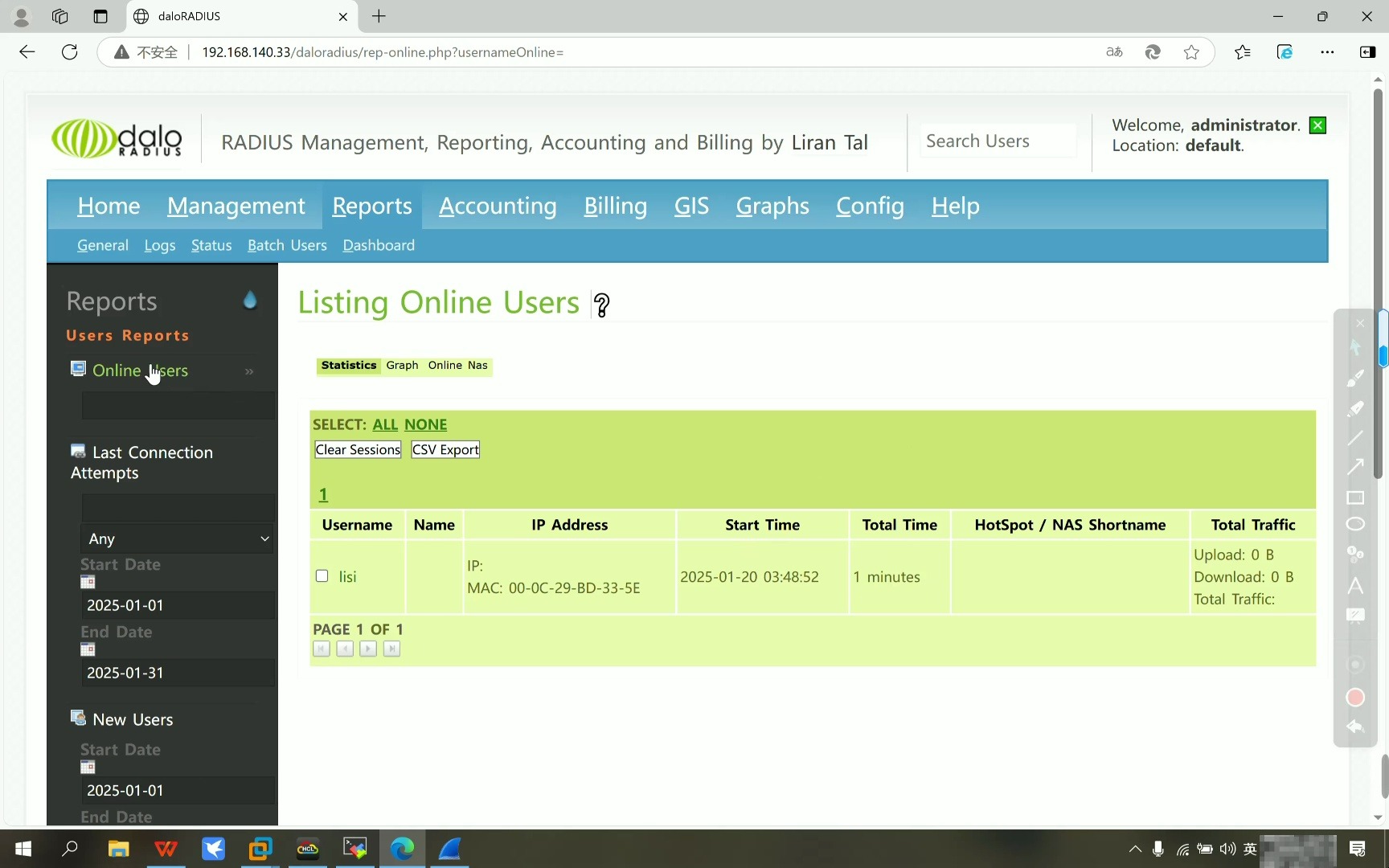Open WPS Office from the taskbar
1389x868 pixels.
coord(166,849)
